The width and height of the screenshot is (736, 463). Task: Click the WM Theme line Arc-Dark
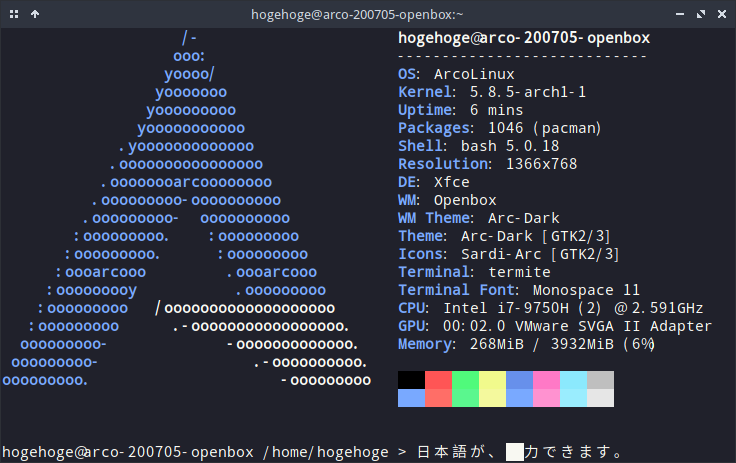(x=524, y=218)
